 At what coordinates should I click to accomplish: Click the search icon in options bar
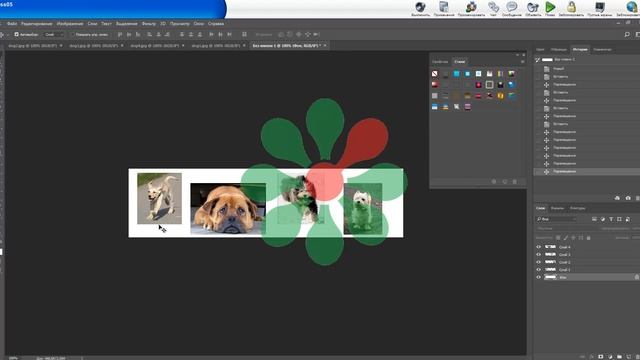(x=627, y=35)
